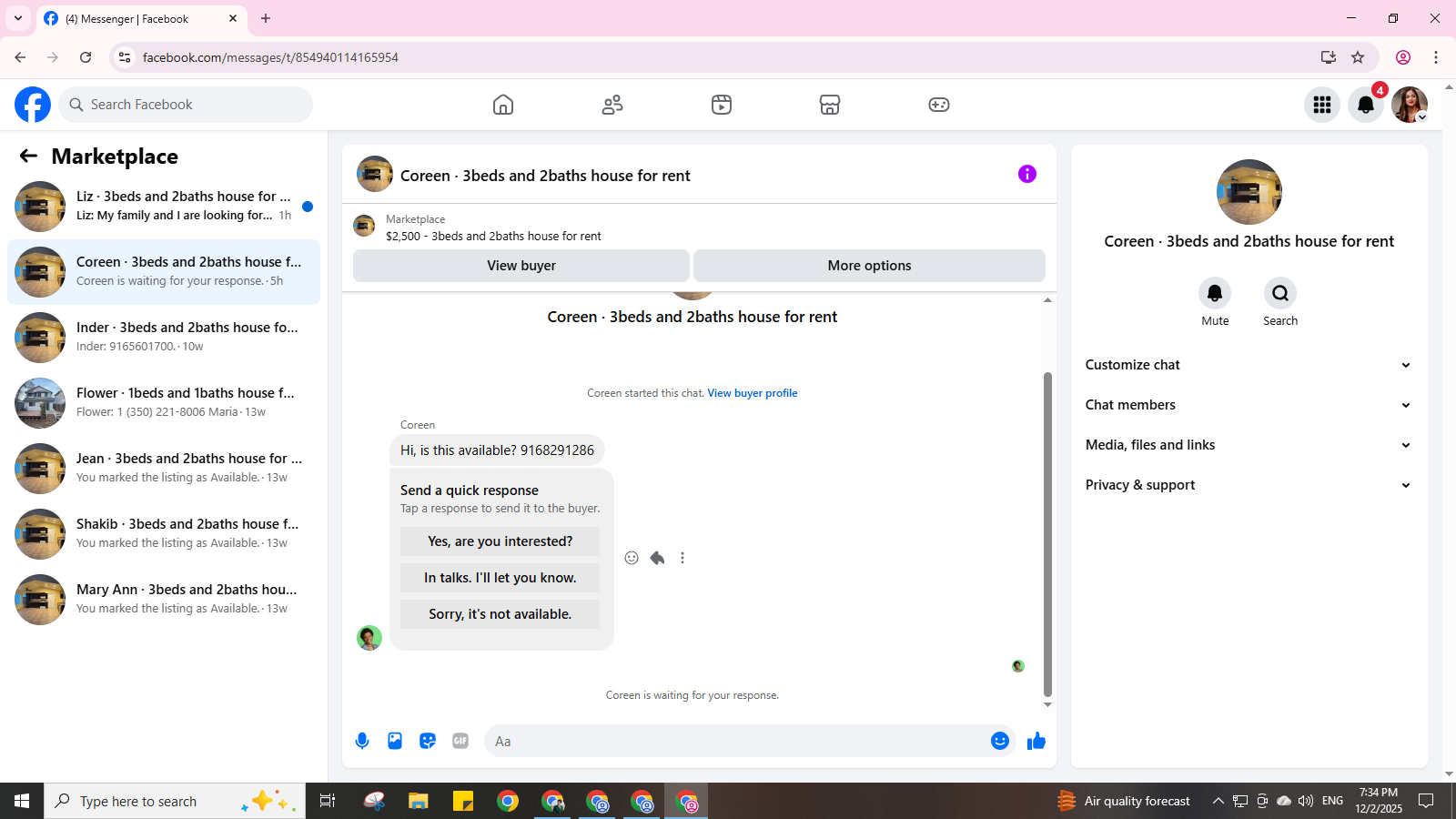Expand Customize chat section
Image resolution: width=1456 pixels, height=819 pixels.
click(1249, 365)
